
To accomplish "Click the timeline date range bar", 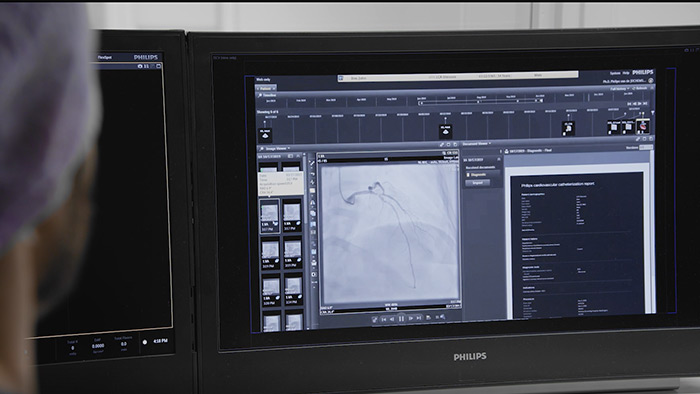I will click(481, 102).
